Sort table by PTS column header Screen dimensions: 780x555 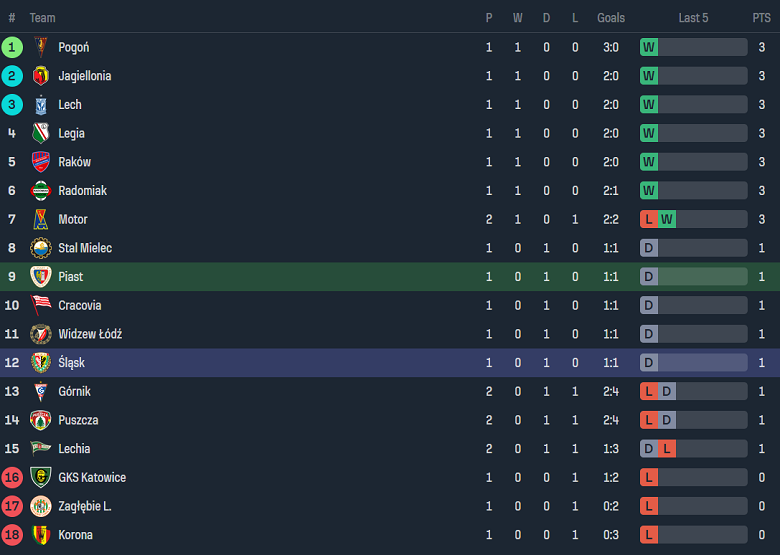pos(761,18)
